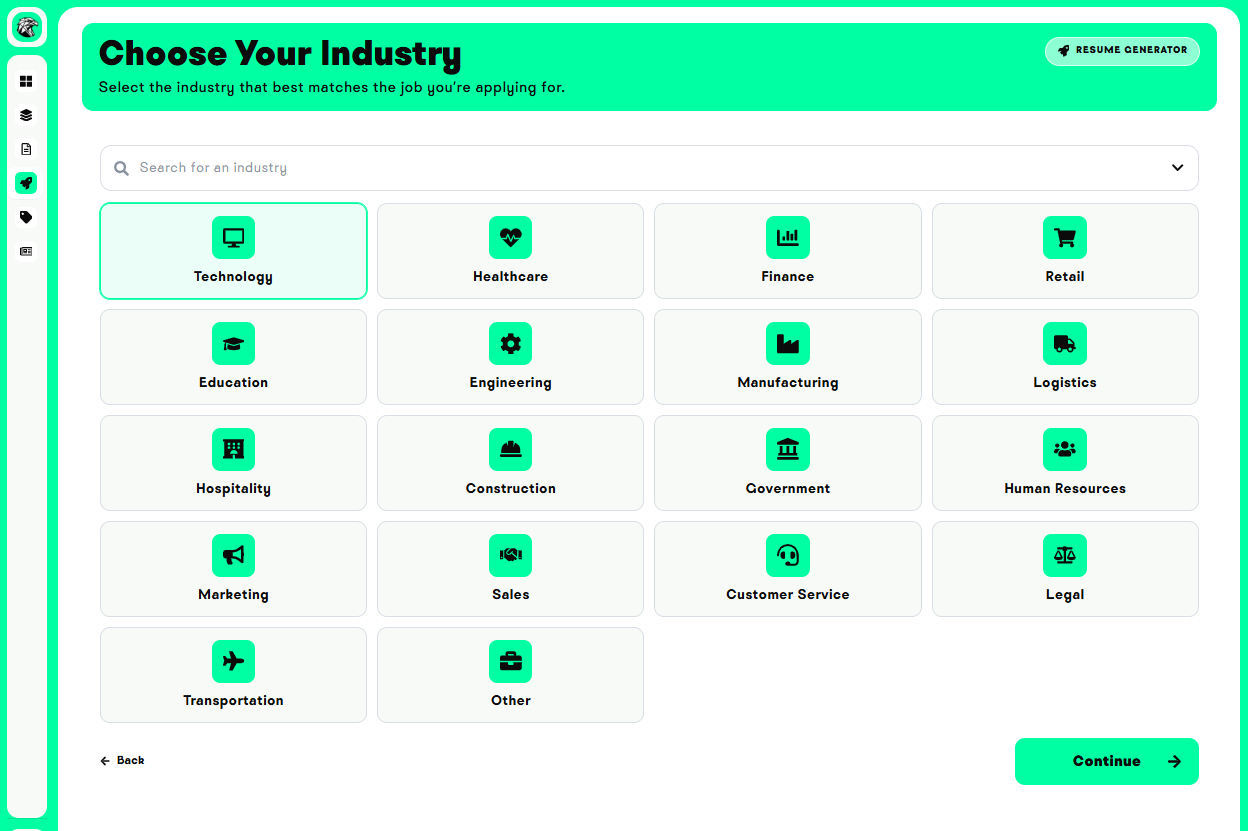
Task: Select the Human Resources people card
Action: click(1065, 463)
